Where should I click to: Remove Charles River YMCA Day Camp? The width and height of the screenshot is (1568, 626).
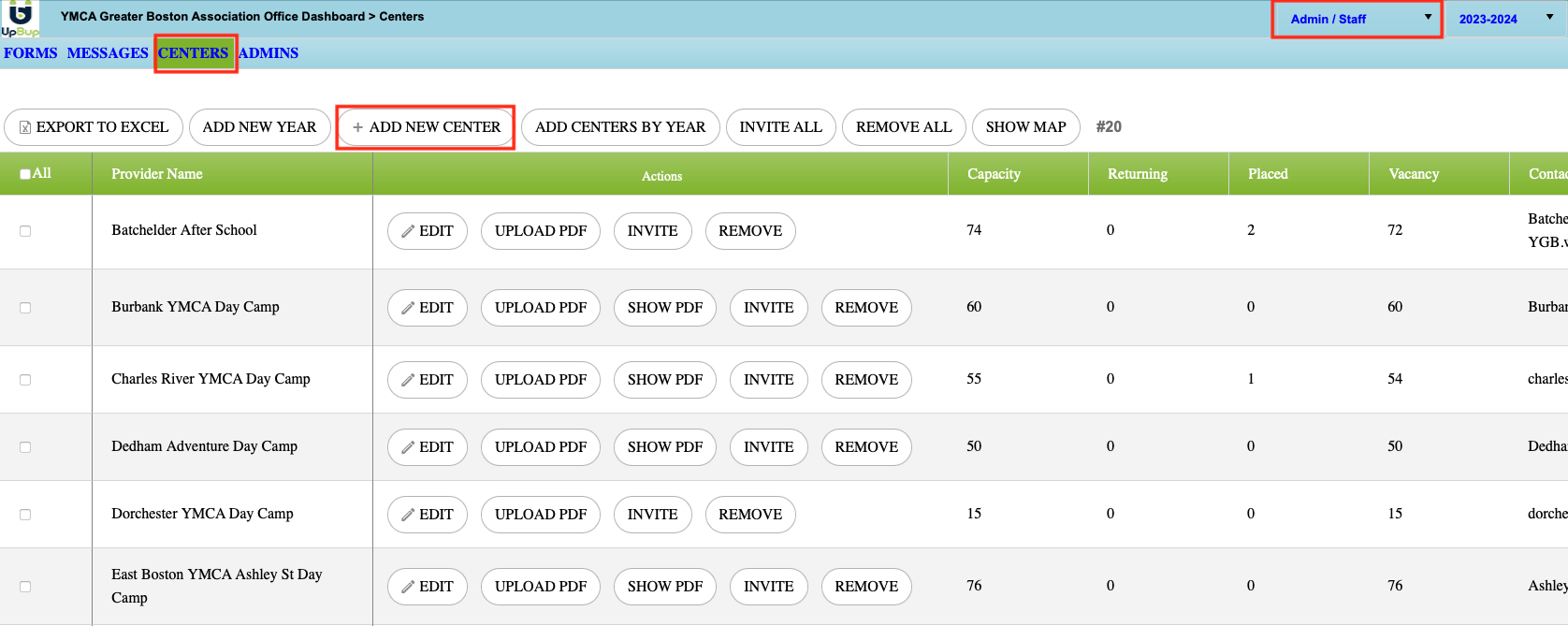click(x=866, y=380)
